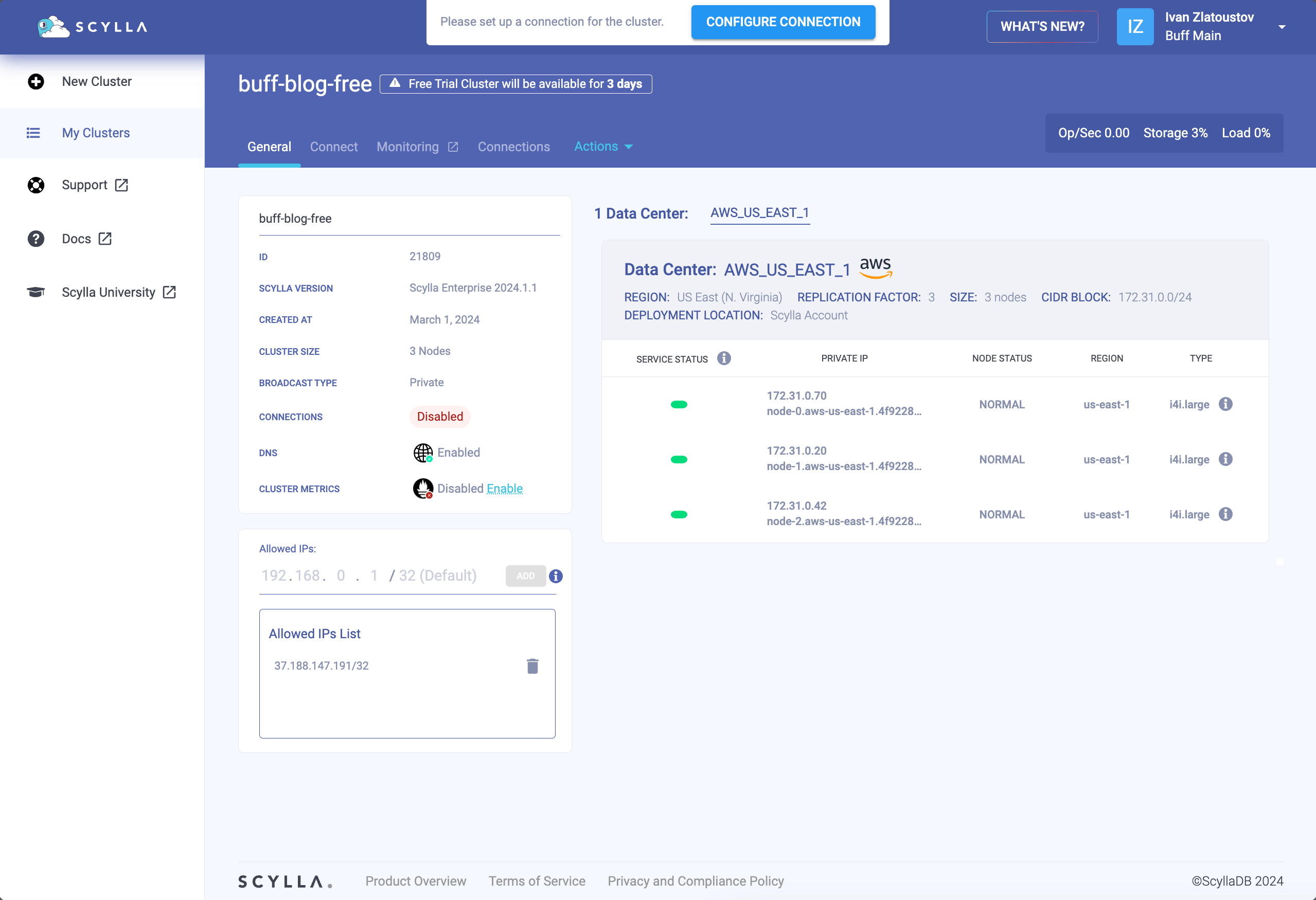Click the subnet mask field '32 (Default)'

point(438,575)
